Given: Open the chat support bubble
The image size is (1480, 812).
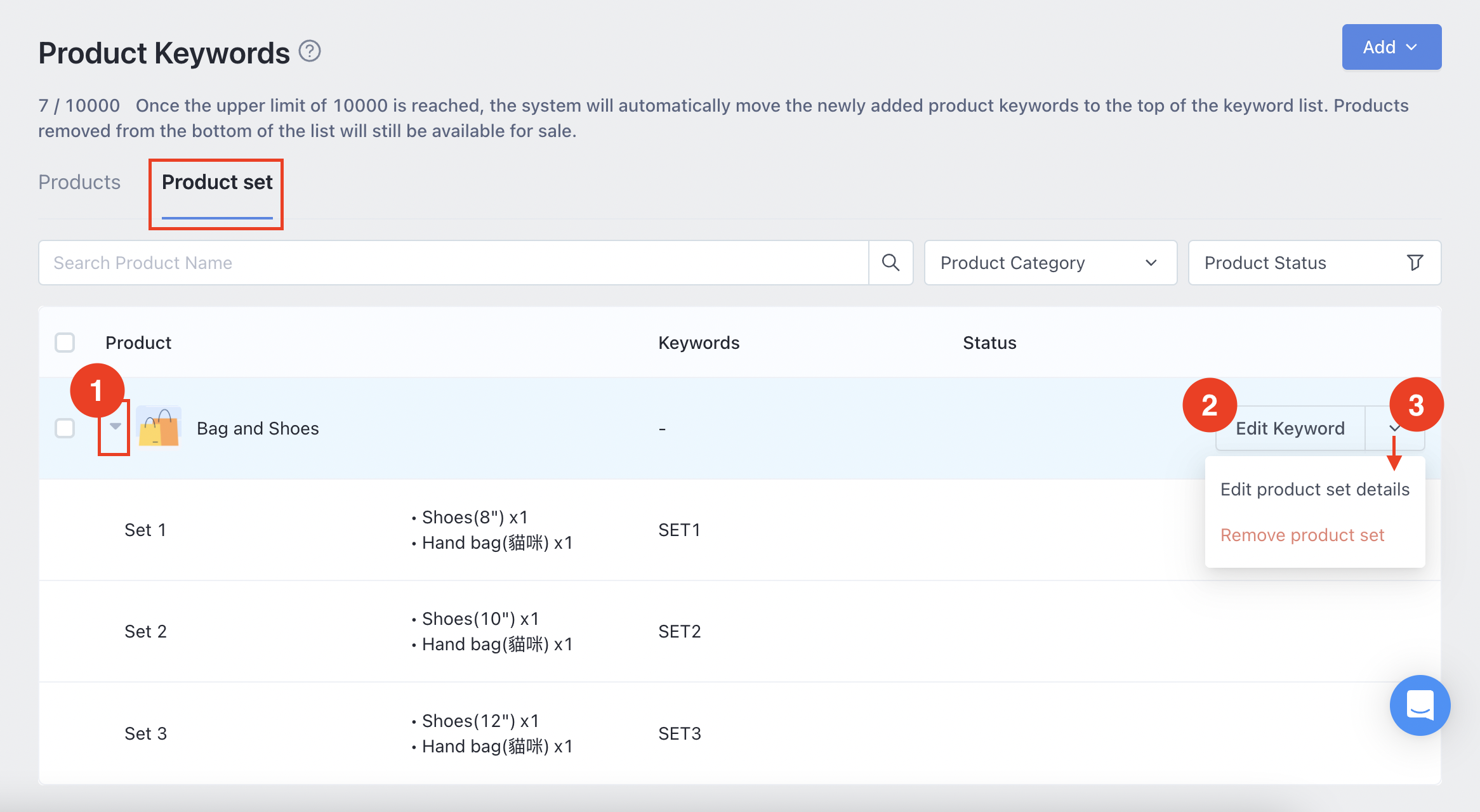Looking at the screenshot, I should [x=1420, y=705].
